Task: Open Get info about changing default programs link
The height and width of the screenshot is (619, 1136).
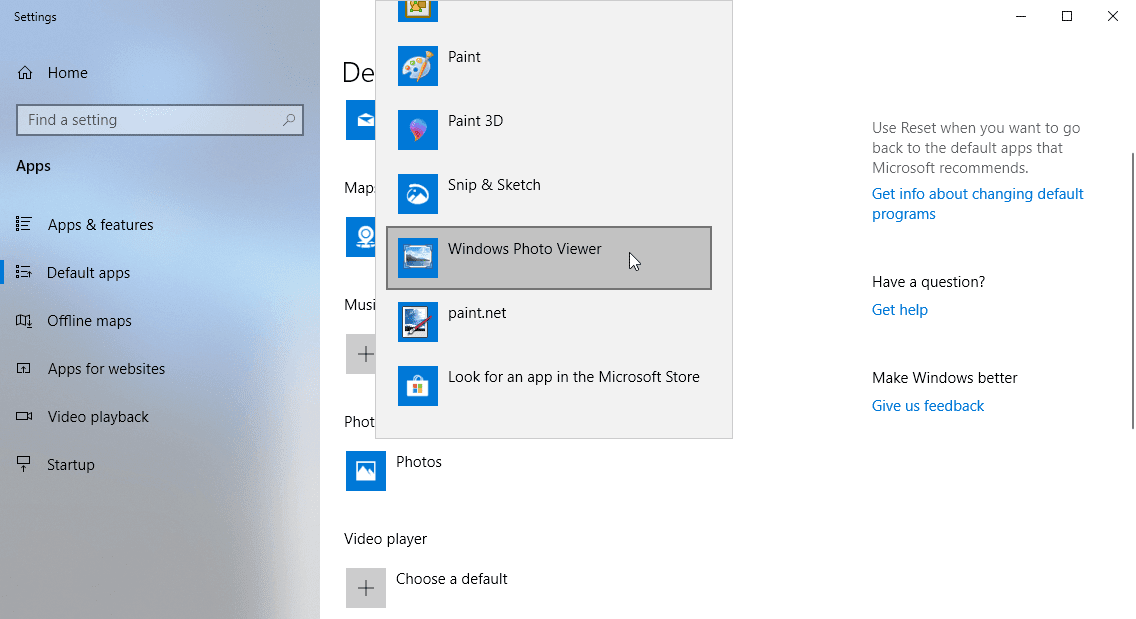Action: [977, 204]
